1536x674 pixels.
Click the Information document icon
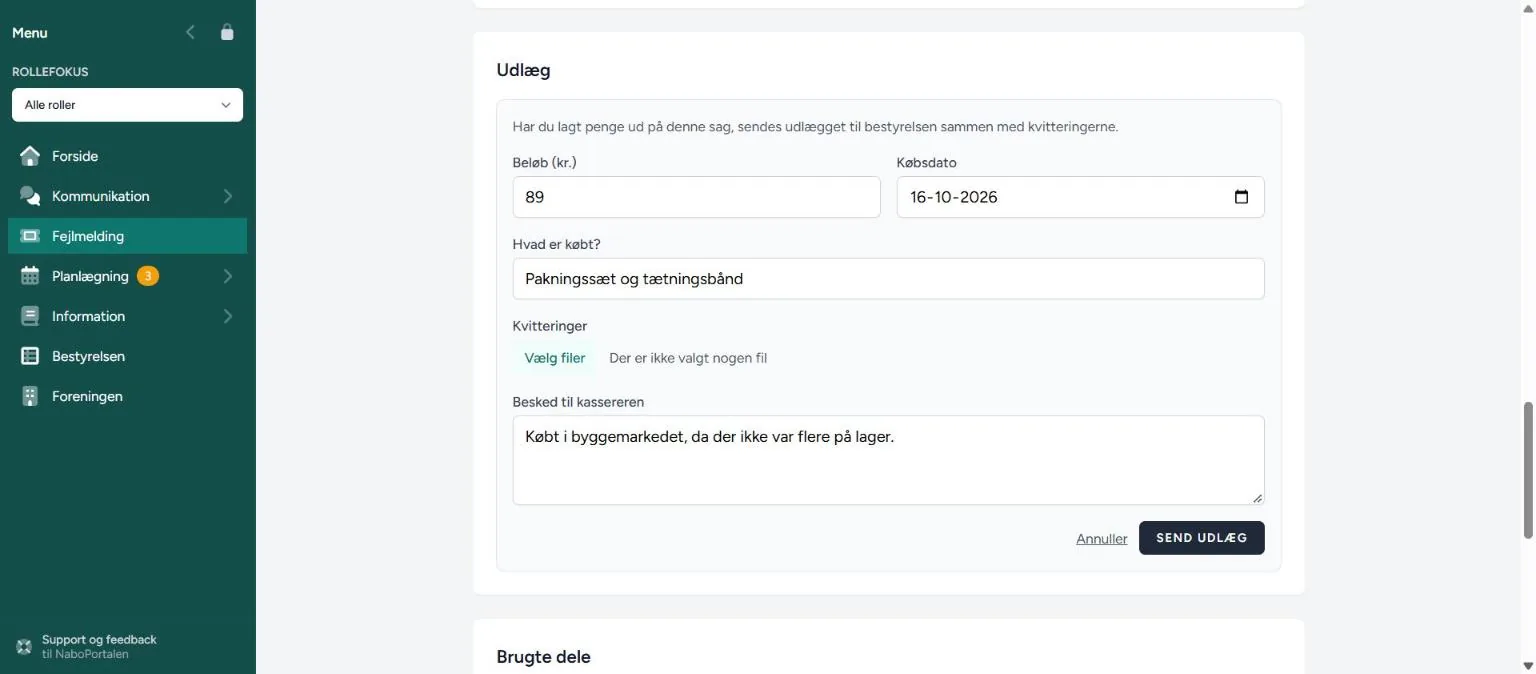click(x=30, y=316)
